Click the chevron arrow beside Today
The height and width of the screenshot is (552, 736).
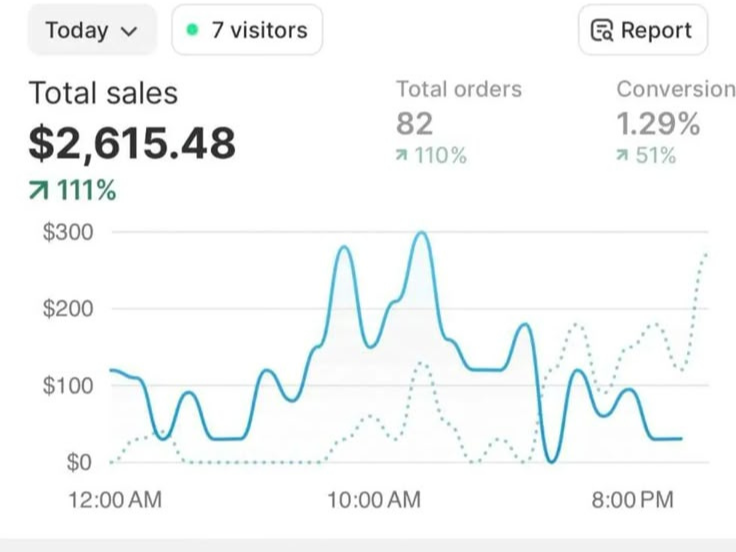(128, 31)
